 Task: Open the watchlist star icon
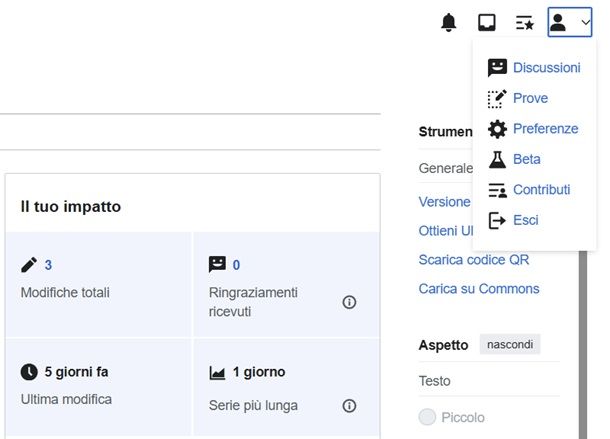(524, 22)
